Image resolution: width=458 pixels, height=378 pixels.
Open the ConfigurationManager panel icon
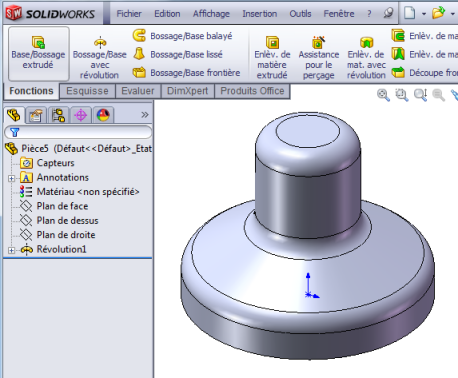click(x=58, y=115)
